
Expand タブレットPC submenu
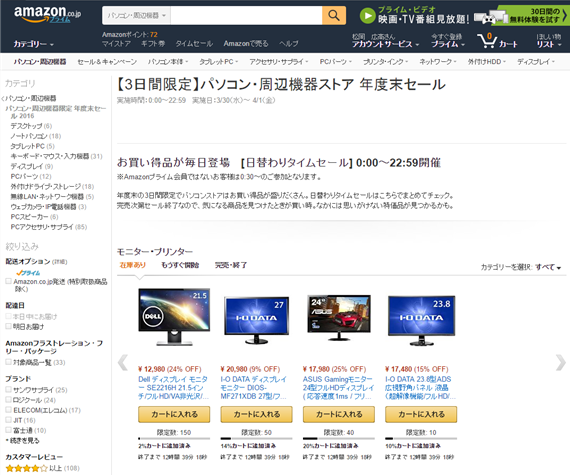(218, 62)
